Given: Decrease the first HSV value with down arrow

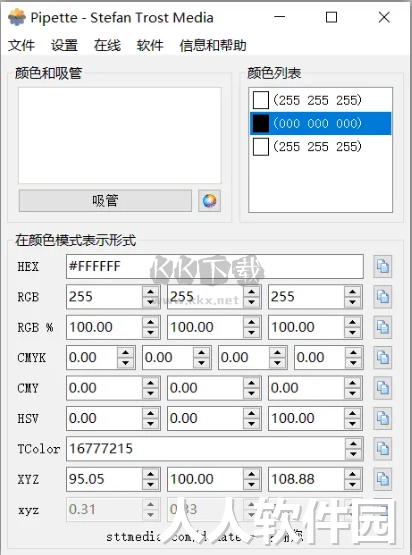Looking at the screenshot, I should pos(150,424).
